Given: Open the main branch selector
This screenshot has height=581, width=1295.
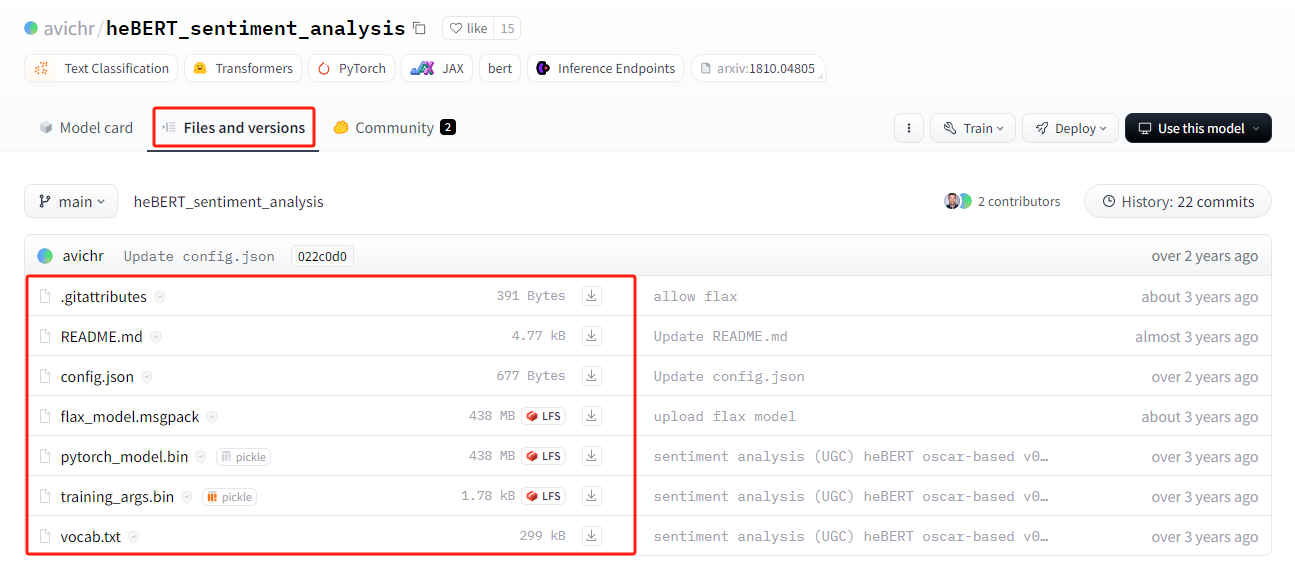Looking at the screenshot, I should pyautogui.click(x=71, y=201).
